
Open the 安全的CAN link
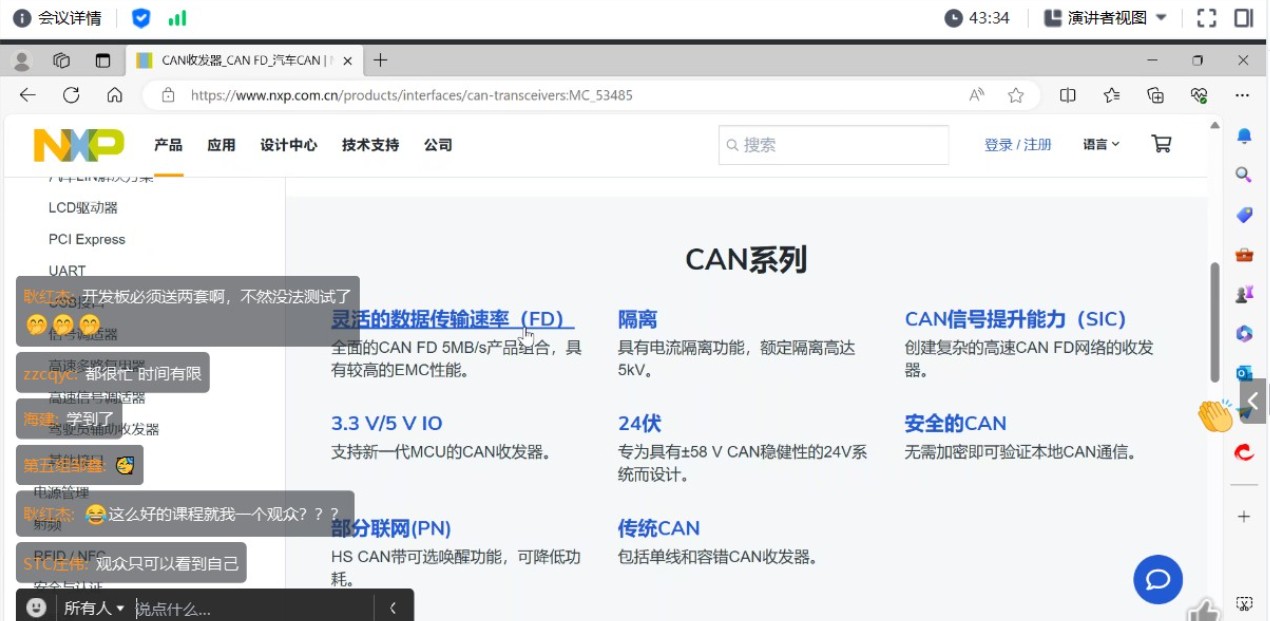pos(955,423)
